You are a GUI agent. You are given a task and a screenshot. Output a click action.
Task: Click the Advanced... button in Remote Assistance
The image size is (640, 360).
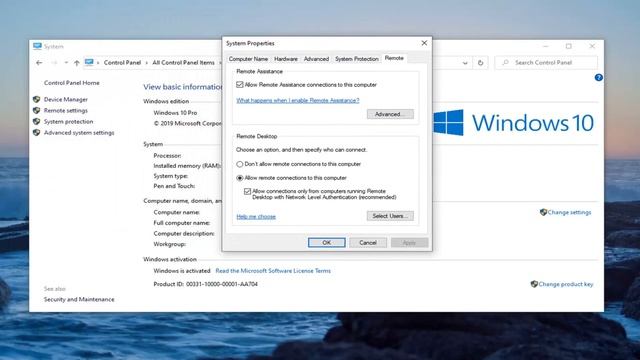pos(390,114)
